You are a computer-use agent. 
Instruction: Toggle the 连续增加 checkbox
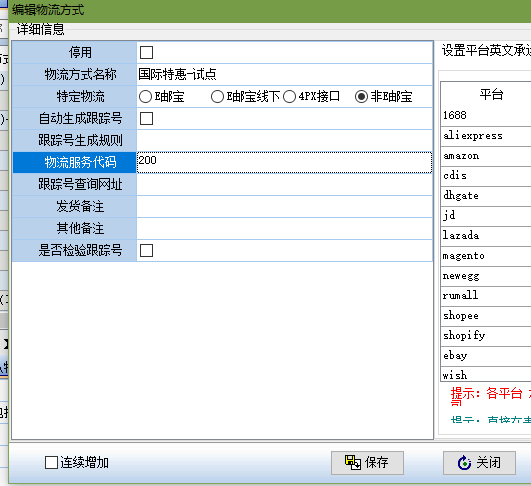[x=51, y=462]
